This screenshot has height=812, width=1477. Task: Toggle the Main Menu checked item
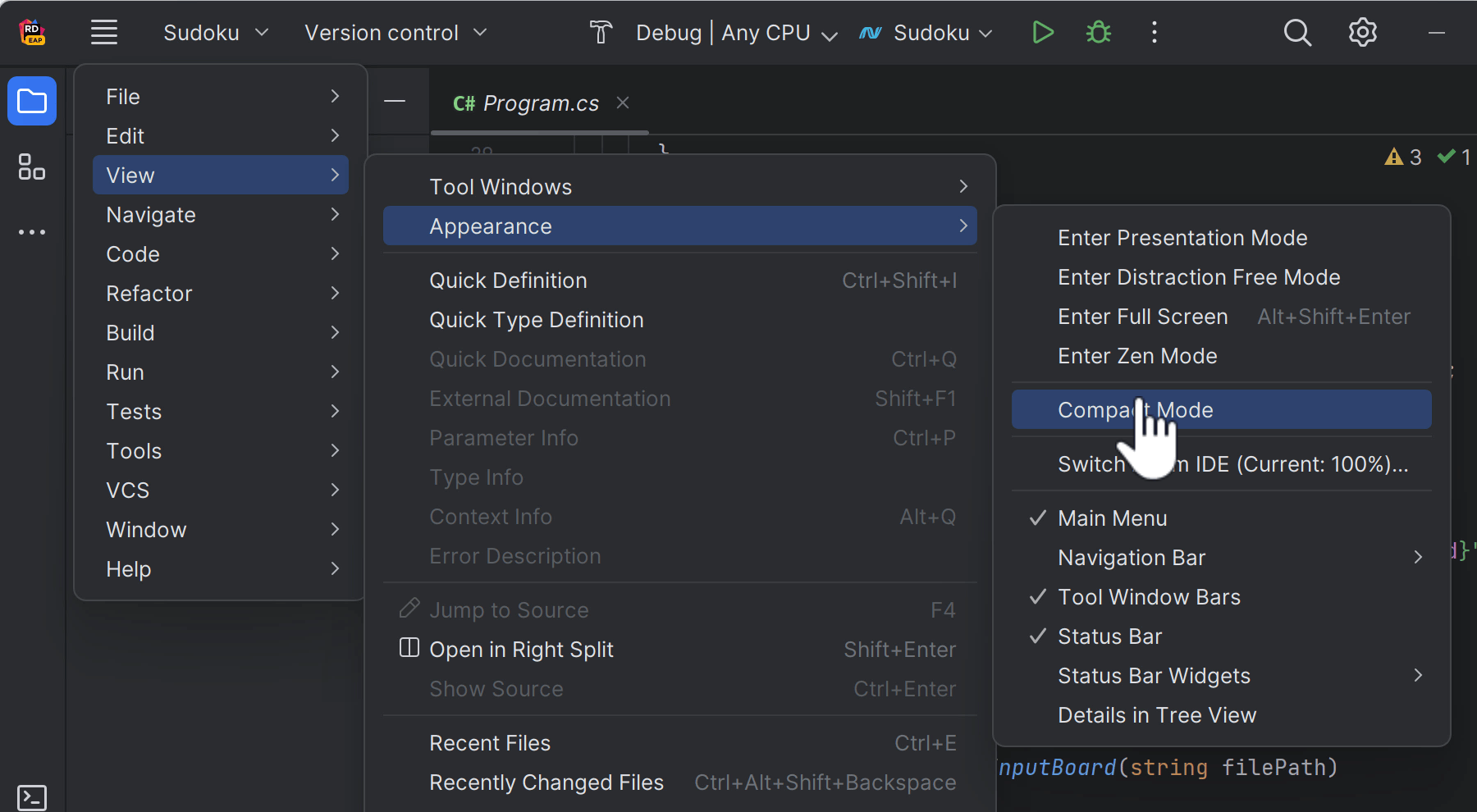(1112, 518)
